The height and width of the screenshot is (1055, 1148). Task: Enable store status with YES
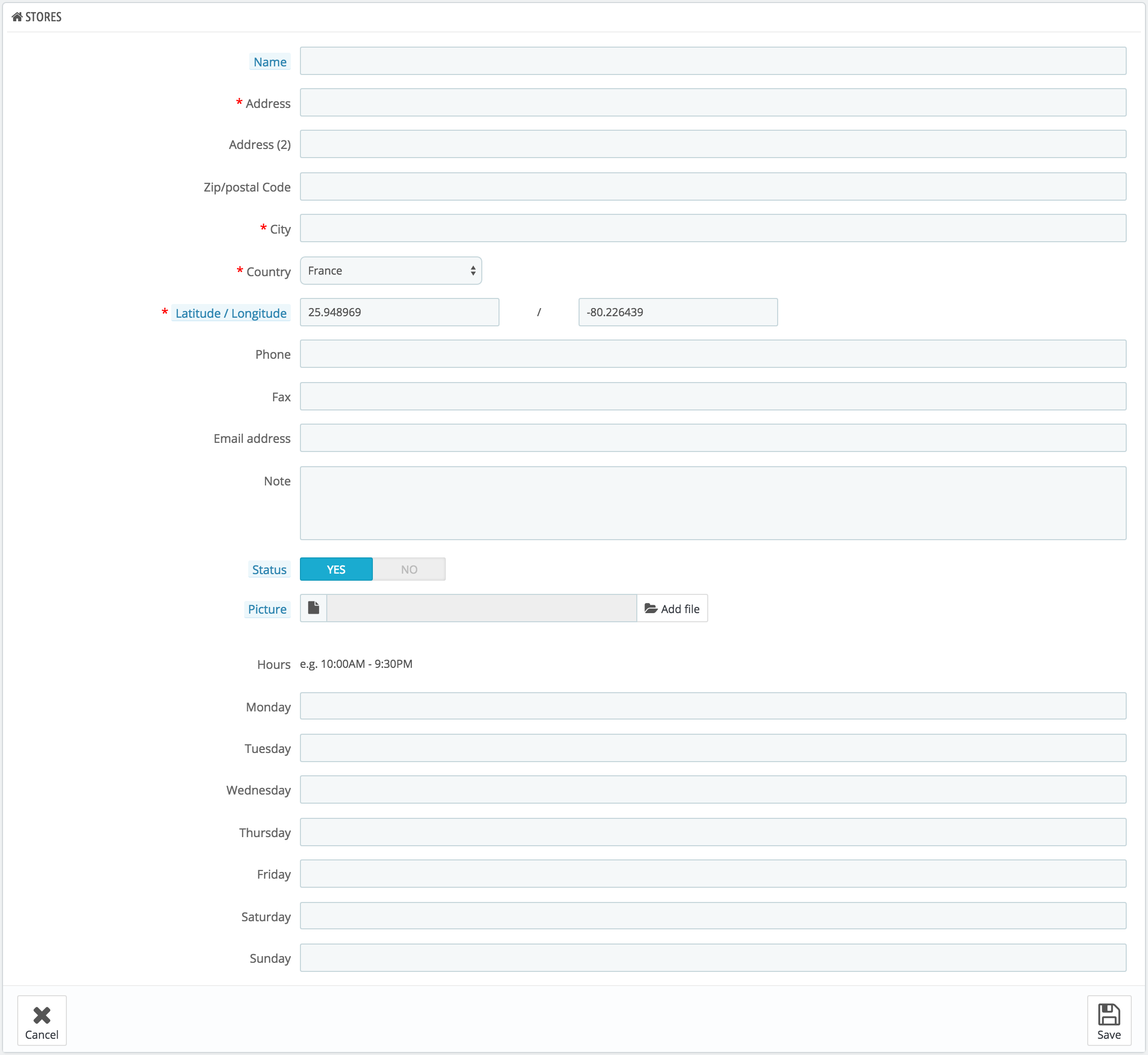tap(336, 569)
